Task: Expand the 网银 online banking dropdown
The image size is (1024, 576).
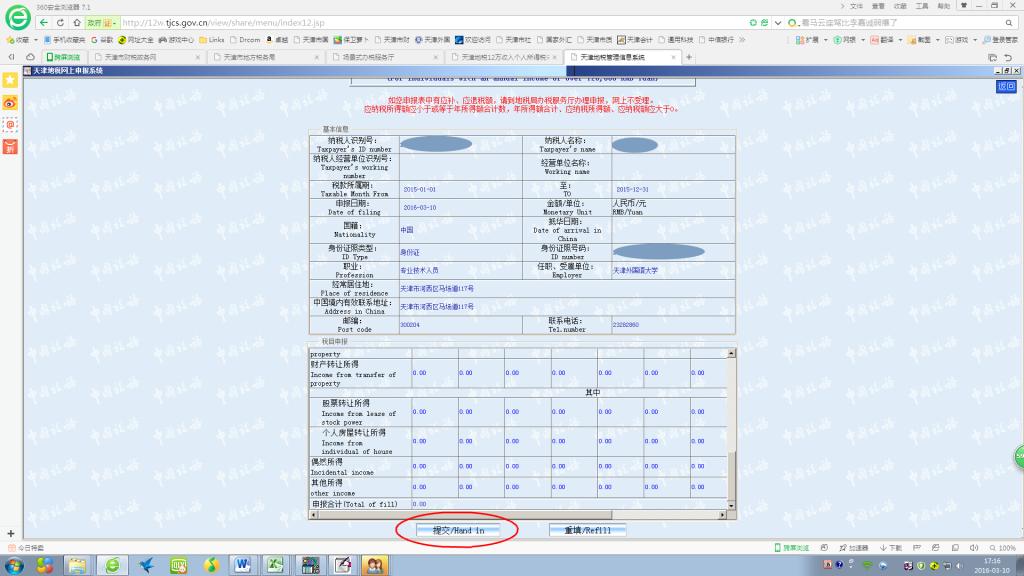Action: 863,40
